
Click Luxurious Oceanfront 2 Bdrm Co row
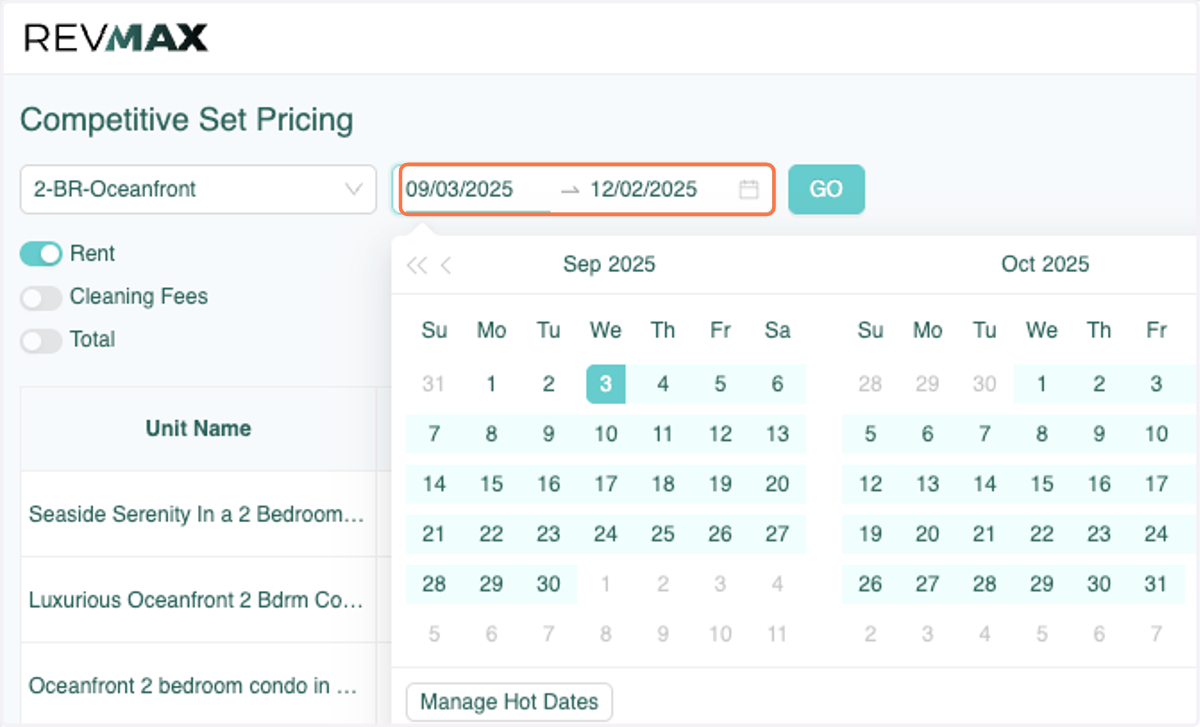pos(198,600)
